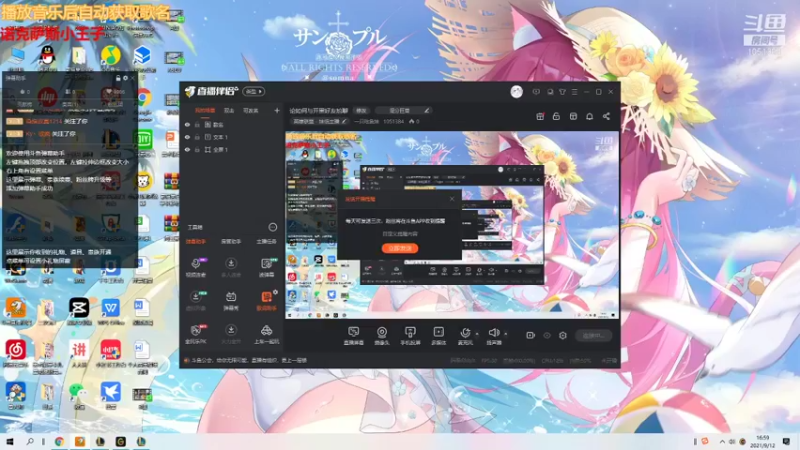Select the 文本 1 source row

click(232, 137)
